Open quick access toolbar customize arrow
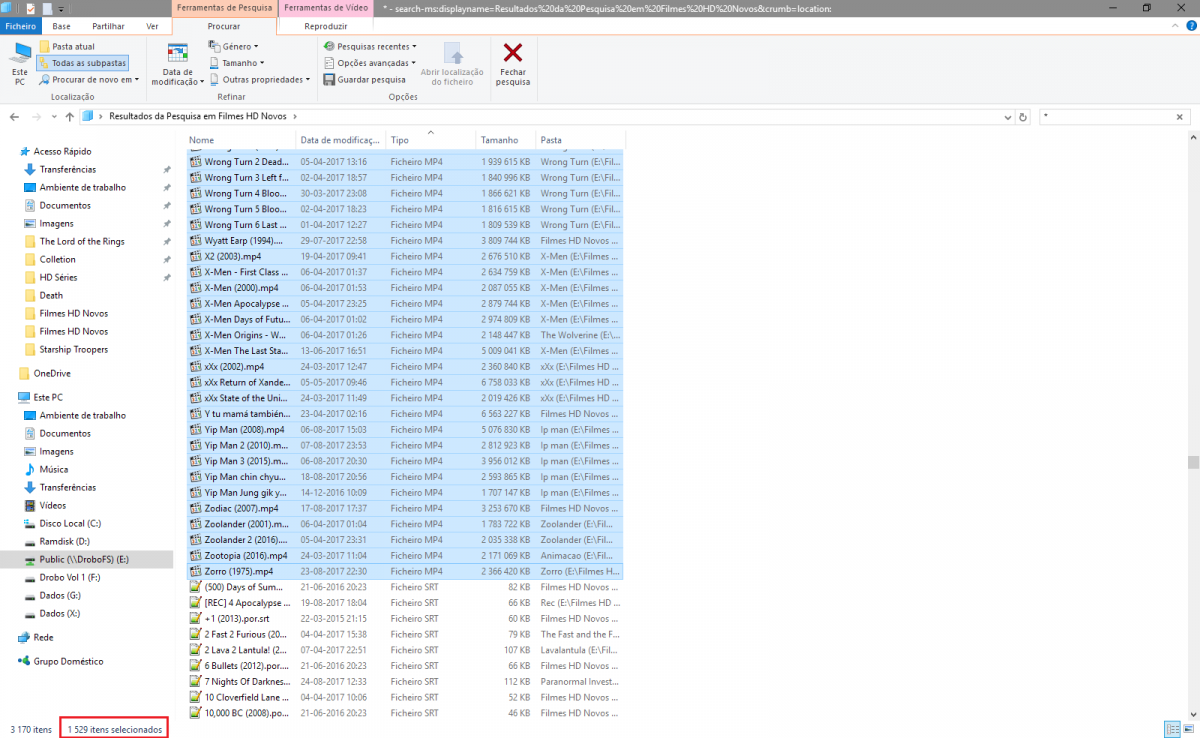 63,8
